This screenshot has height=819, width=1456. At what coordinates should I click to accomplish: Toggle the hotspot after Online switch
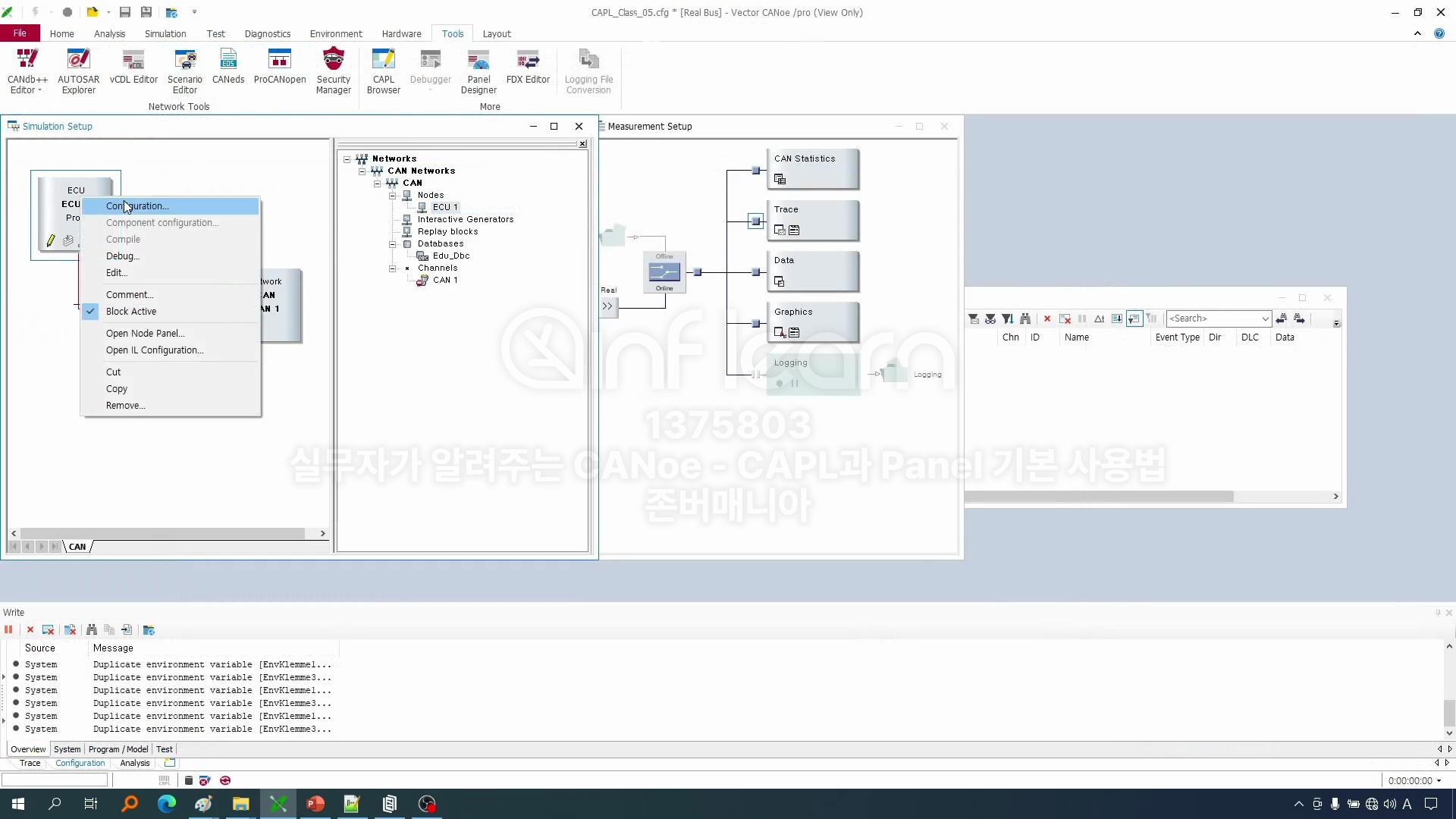point(698,272)
